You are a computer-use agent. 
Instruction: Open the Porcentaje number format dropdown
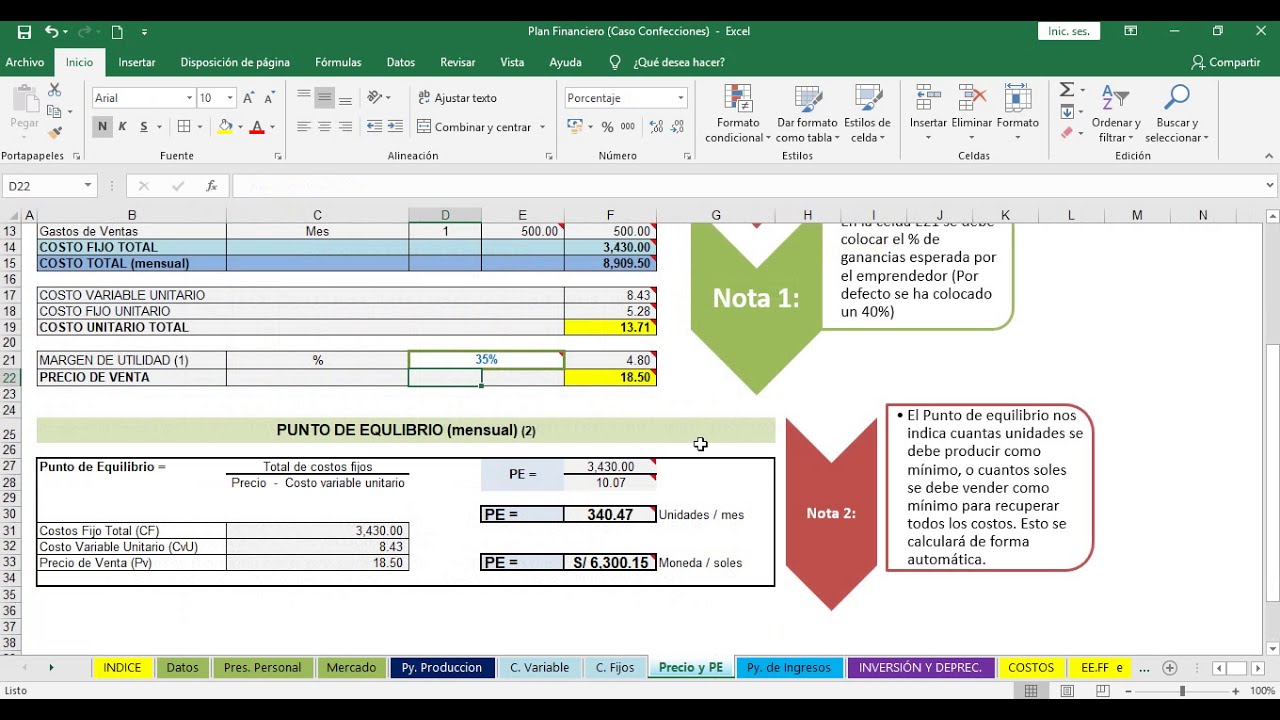pyautogui.click(x=680, y=98)
